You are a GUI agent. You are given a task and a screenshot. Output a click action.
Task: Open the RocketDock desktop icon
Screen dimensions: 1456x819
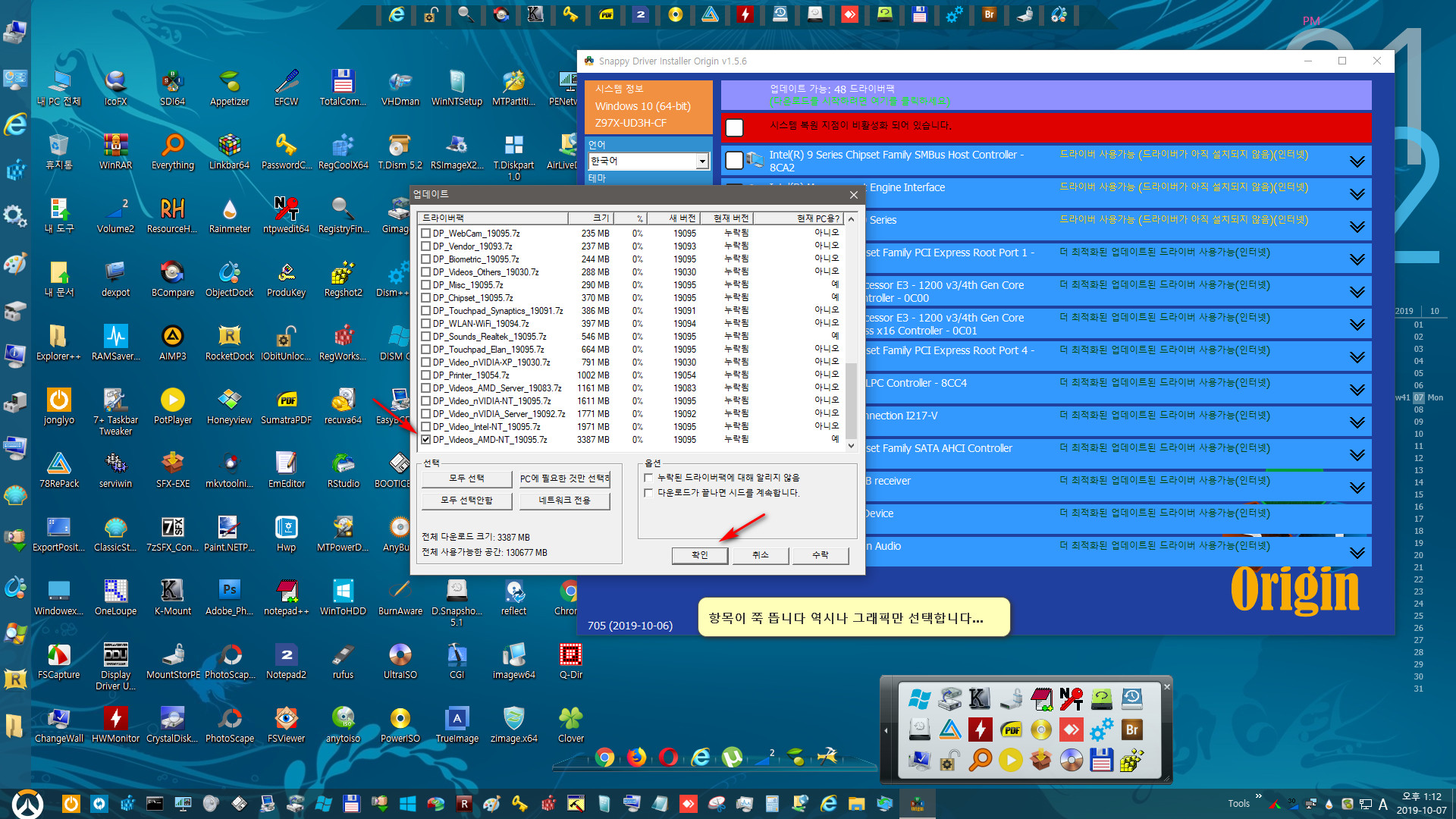[x=229, y=343]
